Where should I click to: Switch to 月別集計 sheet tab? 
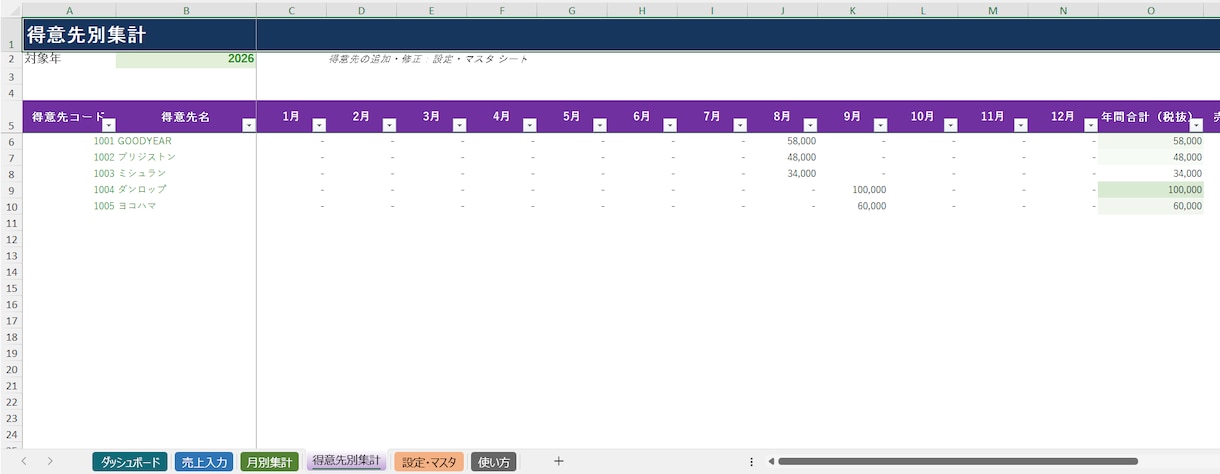click(269, 462)
